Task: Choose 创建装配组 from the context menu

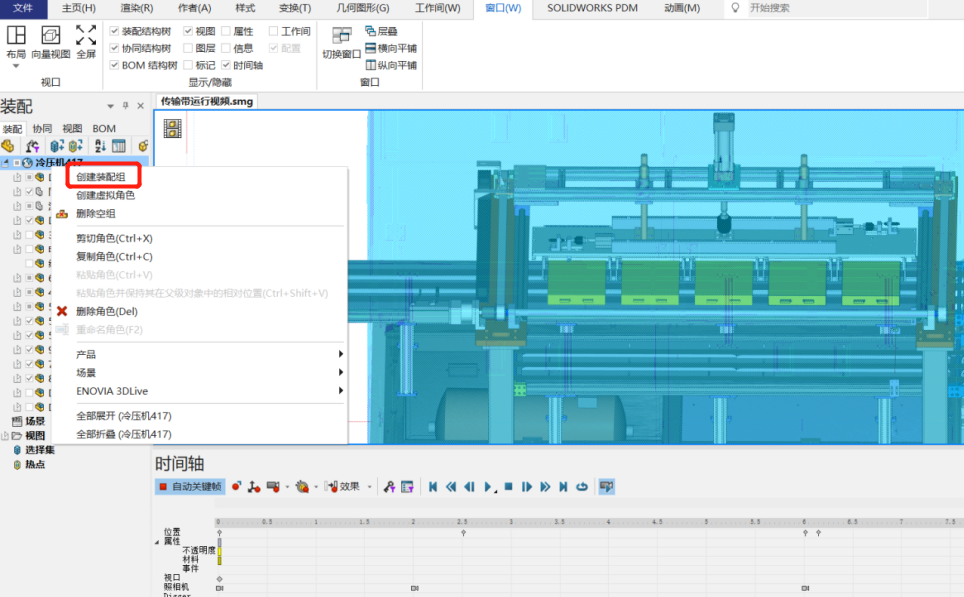Action: click(101, 177)
